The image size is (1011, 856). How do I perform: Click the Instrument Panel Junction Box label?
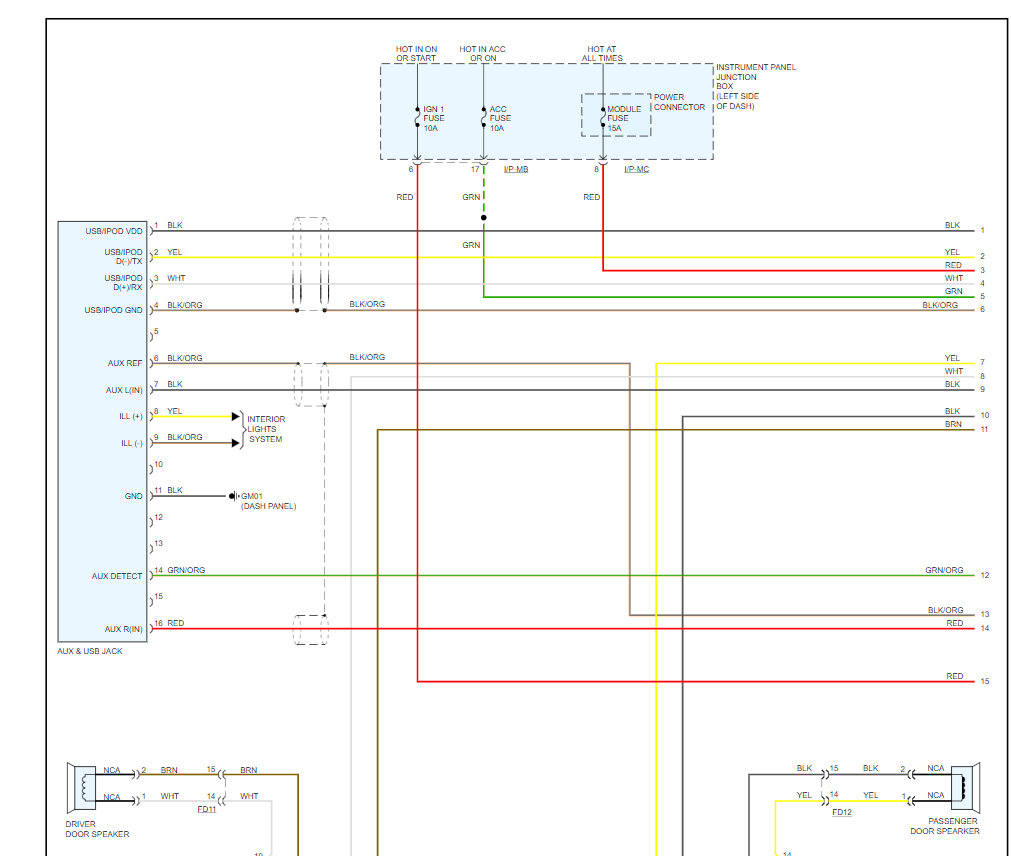pos(756,86)
